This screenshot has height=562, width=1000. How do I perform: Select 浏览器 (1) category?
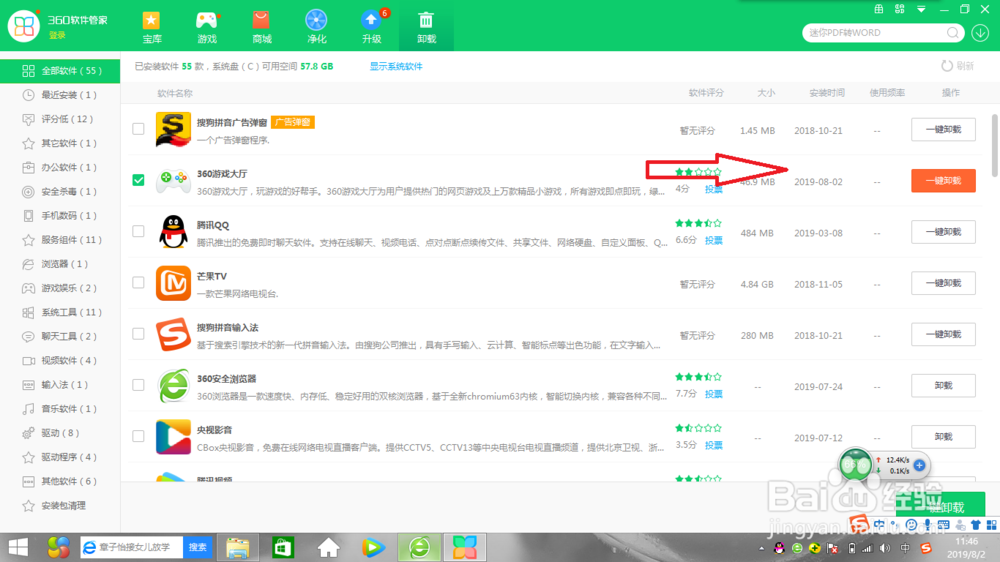60,264
